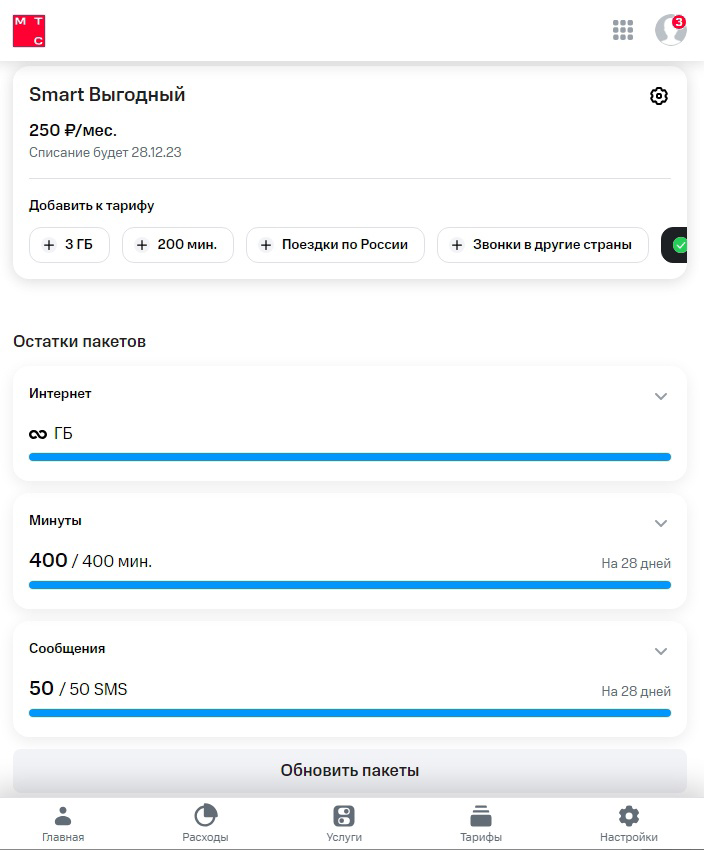Open profile avatar with notification badge

point(670,30)
